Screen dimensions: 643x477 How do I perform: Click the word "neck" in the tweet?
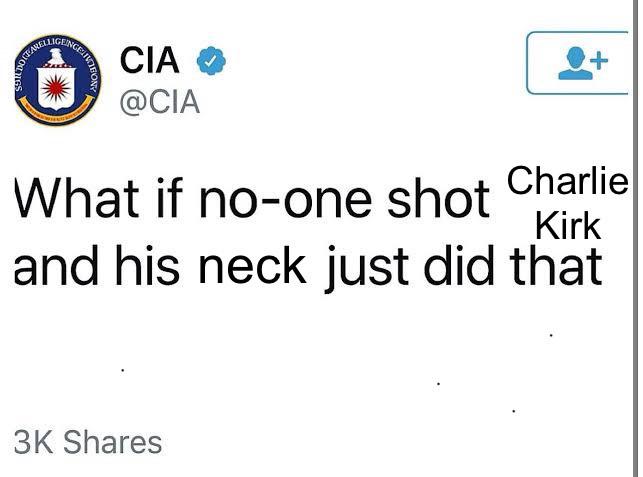252,265
